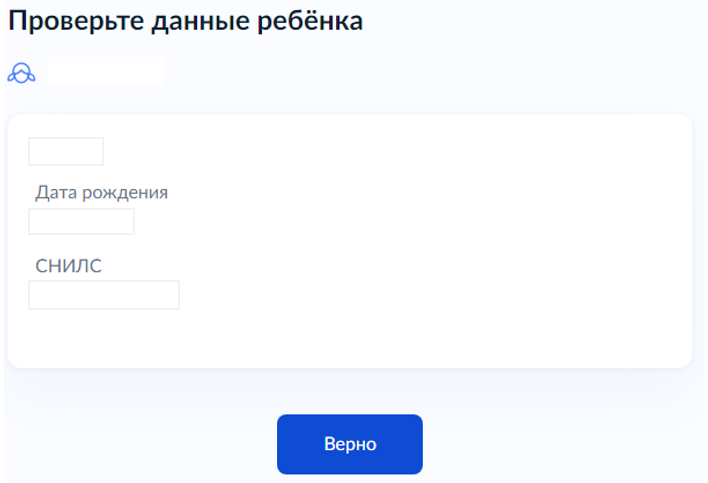Image resolution: width=708 pixels, height=483 pixels.
Task: Click the "Дата рождения" label
Action: coord(102,193)
